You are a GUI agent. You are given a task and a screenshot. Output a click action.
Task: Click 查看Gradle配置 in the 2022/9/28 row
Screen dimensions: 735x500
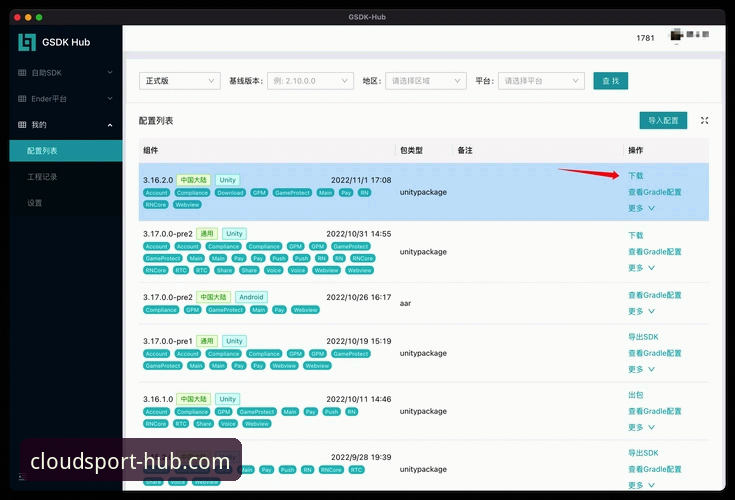pyautogui.click(x=654, y=469)
